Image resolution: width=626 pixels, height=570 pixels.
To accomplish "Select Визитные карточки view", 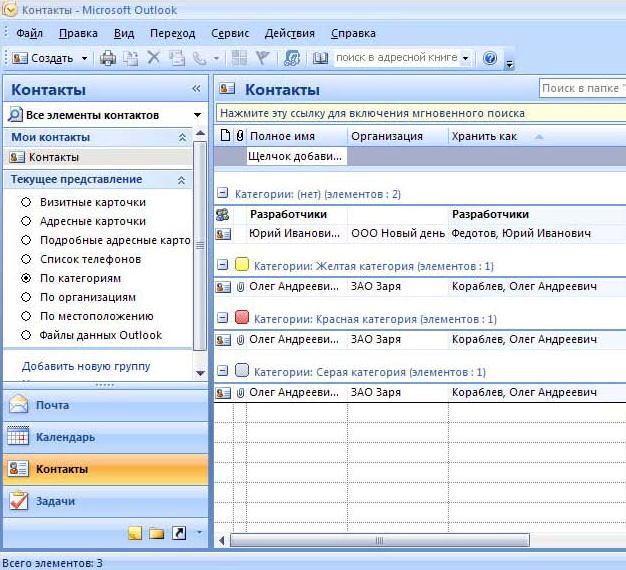I will [26, 202].
